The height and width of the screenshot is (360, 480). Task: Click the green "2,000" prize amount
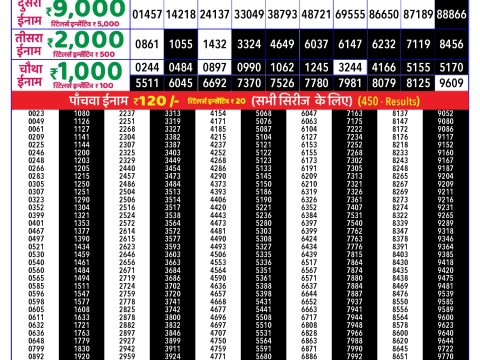[x=89, y=40]
